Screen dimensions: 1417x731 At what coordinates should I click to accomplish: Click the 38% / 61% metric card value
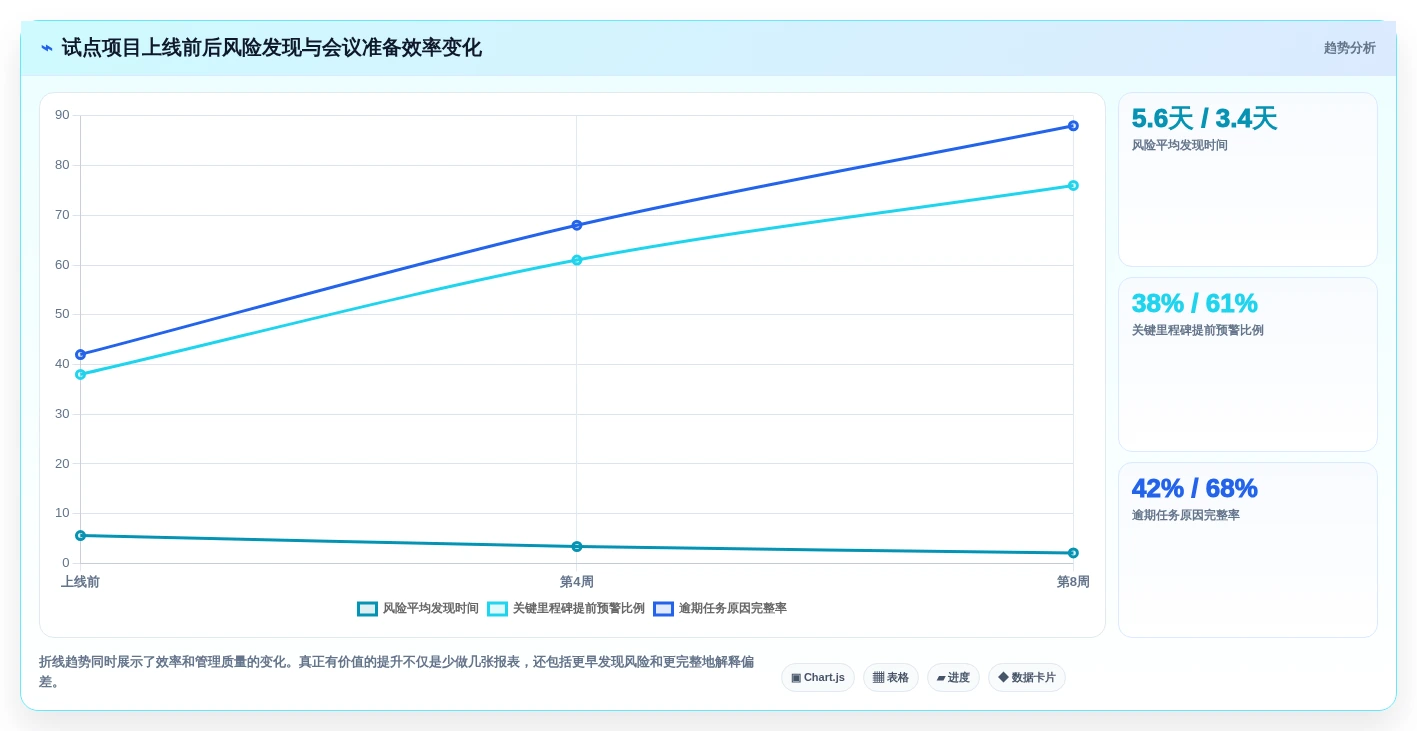coord(1194,303)
